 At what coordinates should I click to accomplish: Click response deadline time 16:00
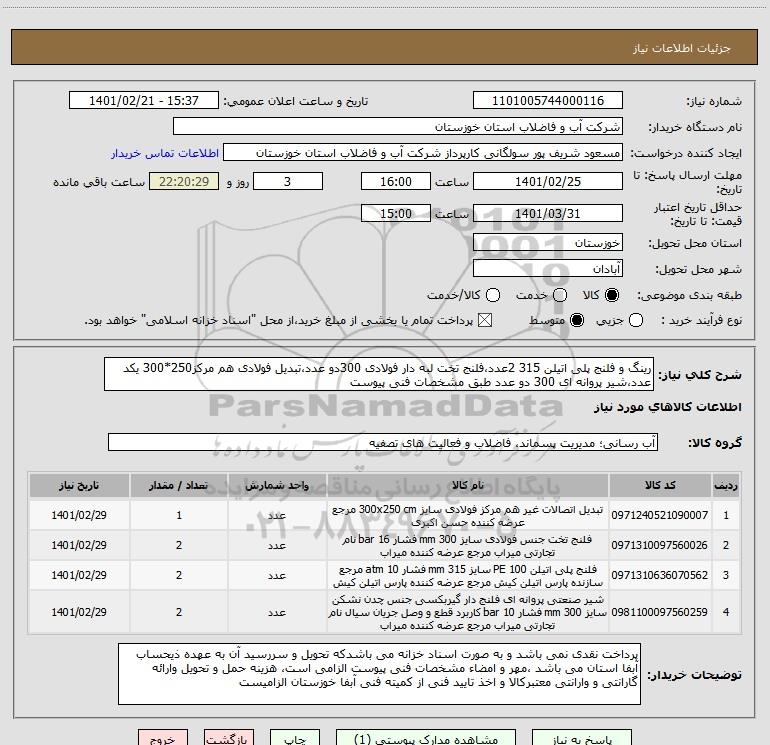click(396, 181)
